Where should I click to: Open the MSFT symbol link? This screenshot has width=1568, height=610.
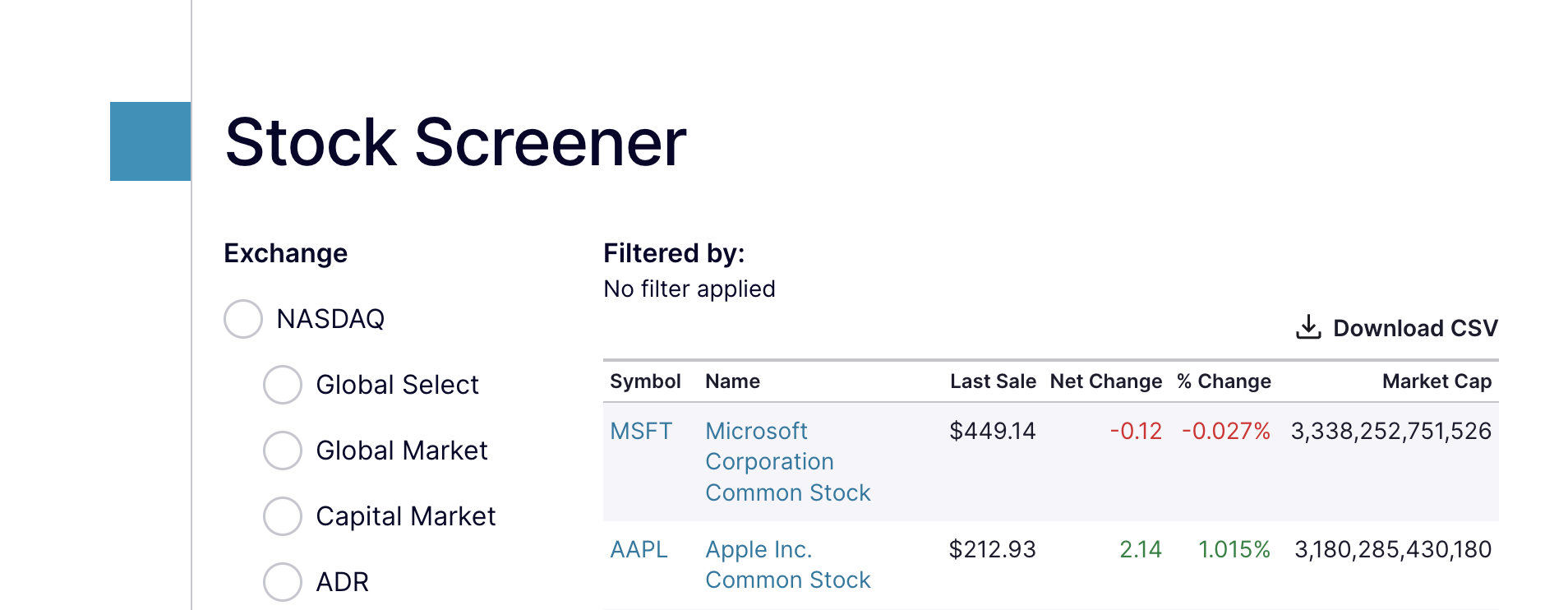pos(641,431)
